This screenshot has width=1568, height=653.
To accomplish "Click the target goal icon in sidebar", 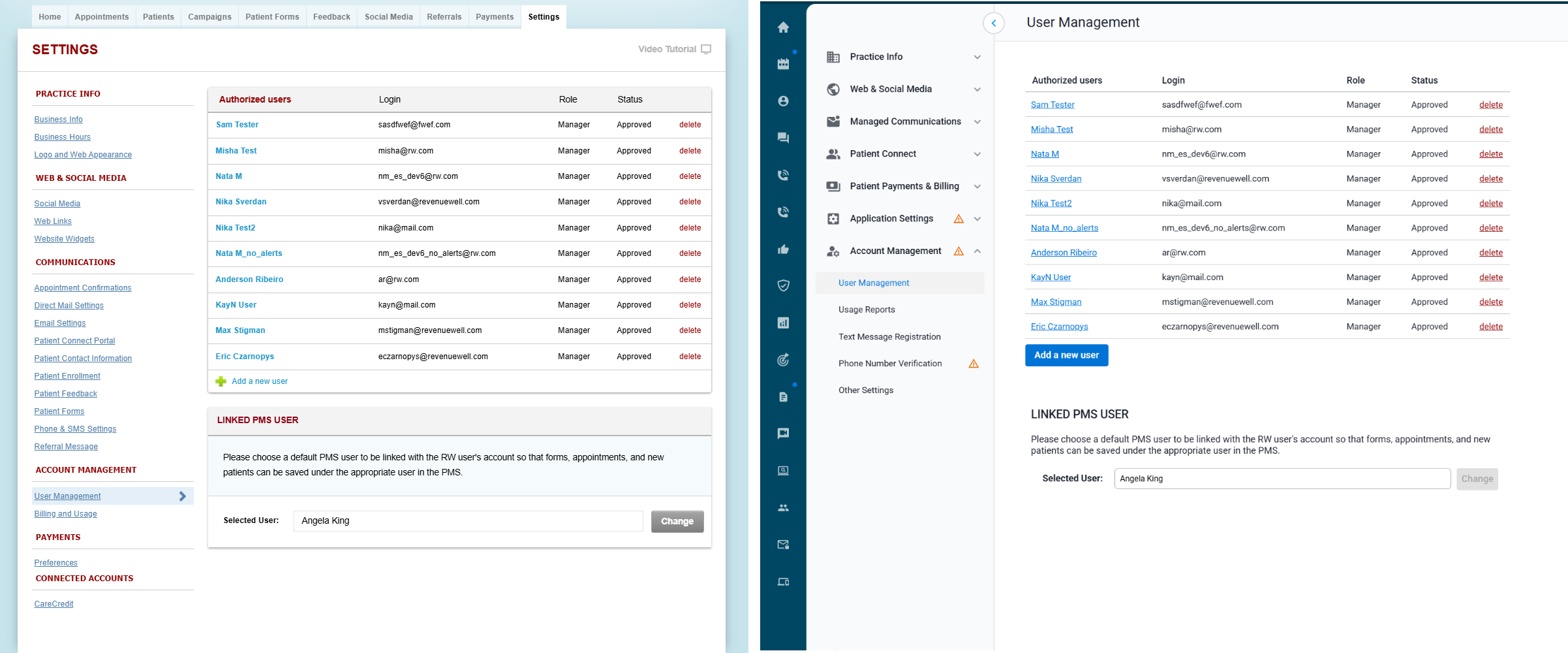I will (783, 360).
